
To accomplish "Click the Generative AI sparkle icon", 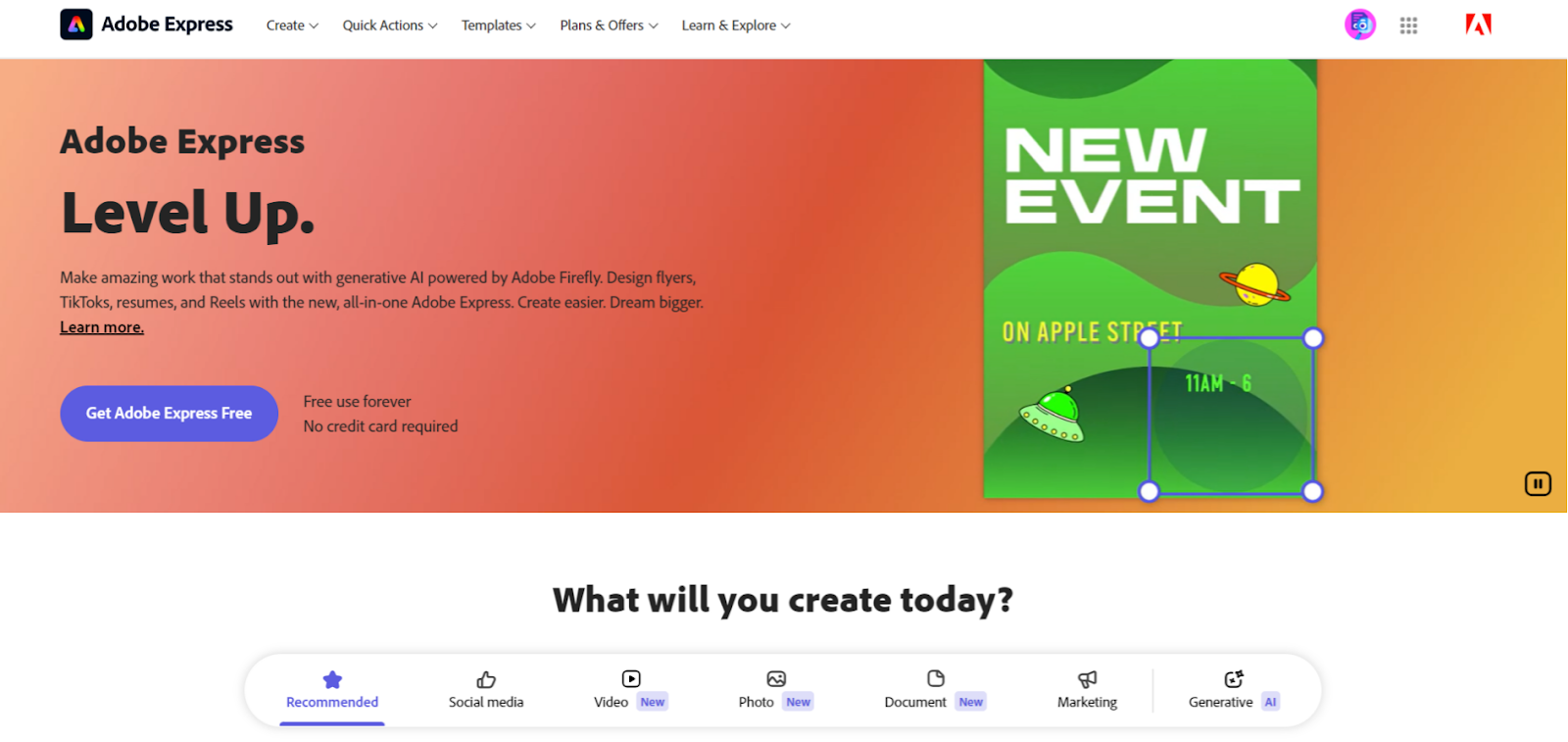I will click(x=1234, y=678).
